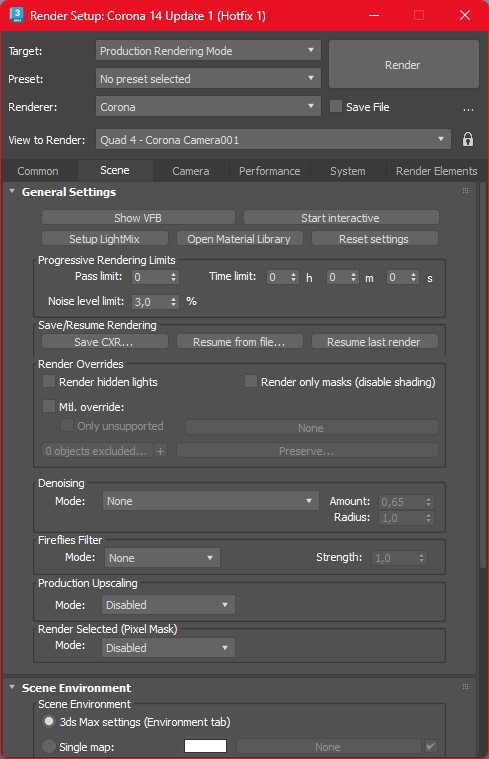Click the Reset settings button

coord(374,239)
